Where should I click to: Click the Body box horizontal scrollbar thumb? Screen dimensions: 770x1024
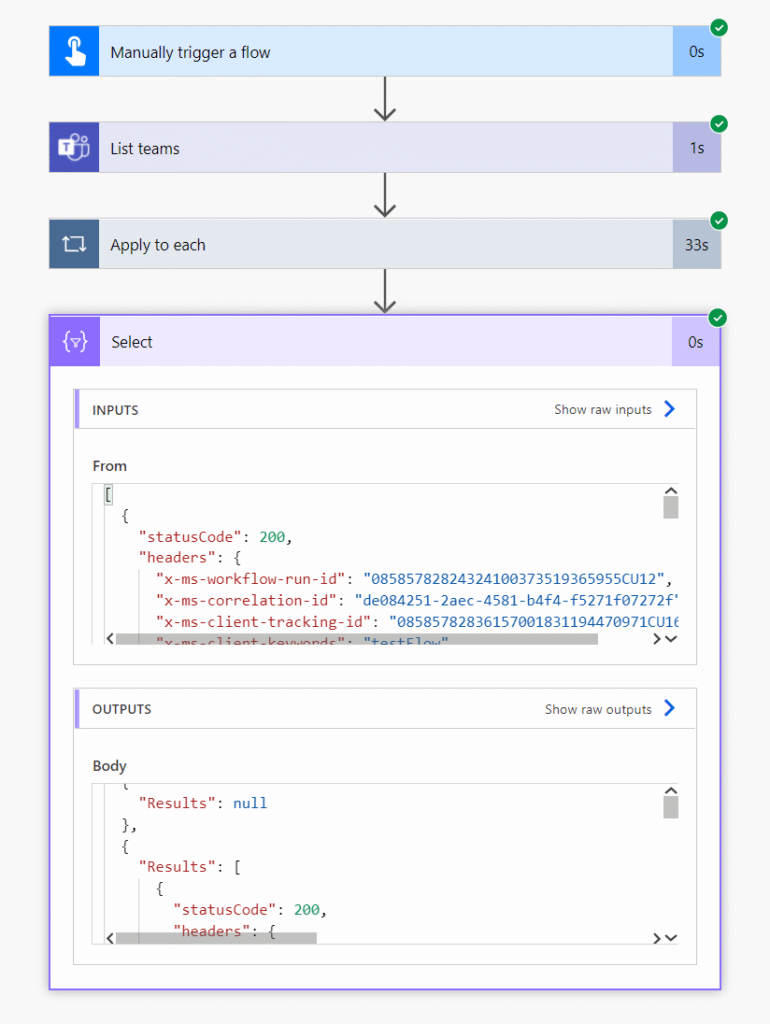[216, 938]
